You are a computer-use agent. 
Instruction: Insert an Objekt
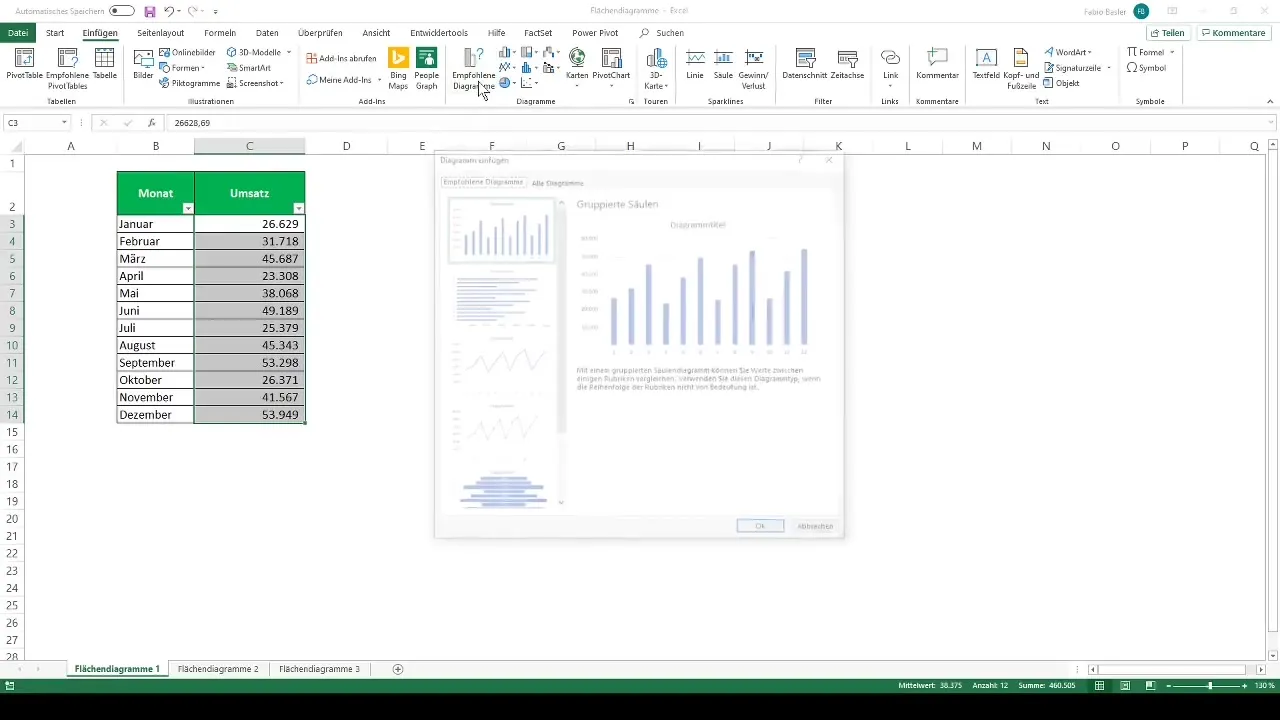click(1061, 83)
